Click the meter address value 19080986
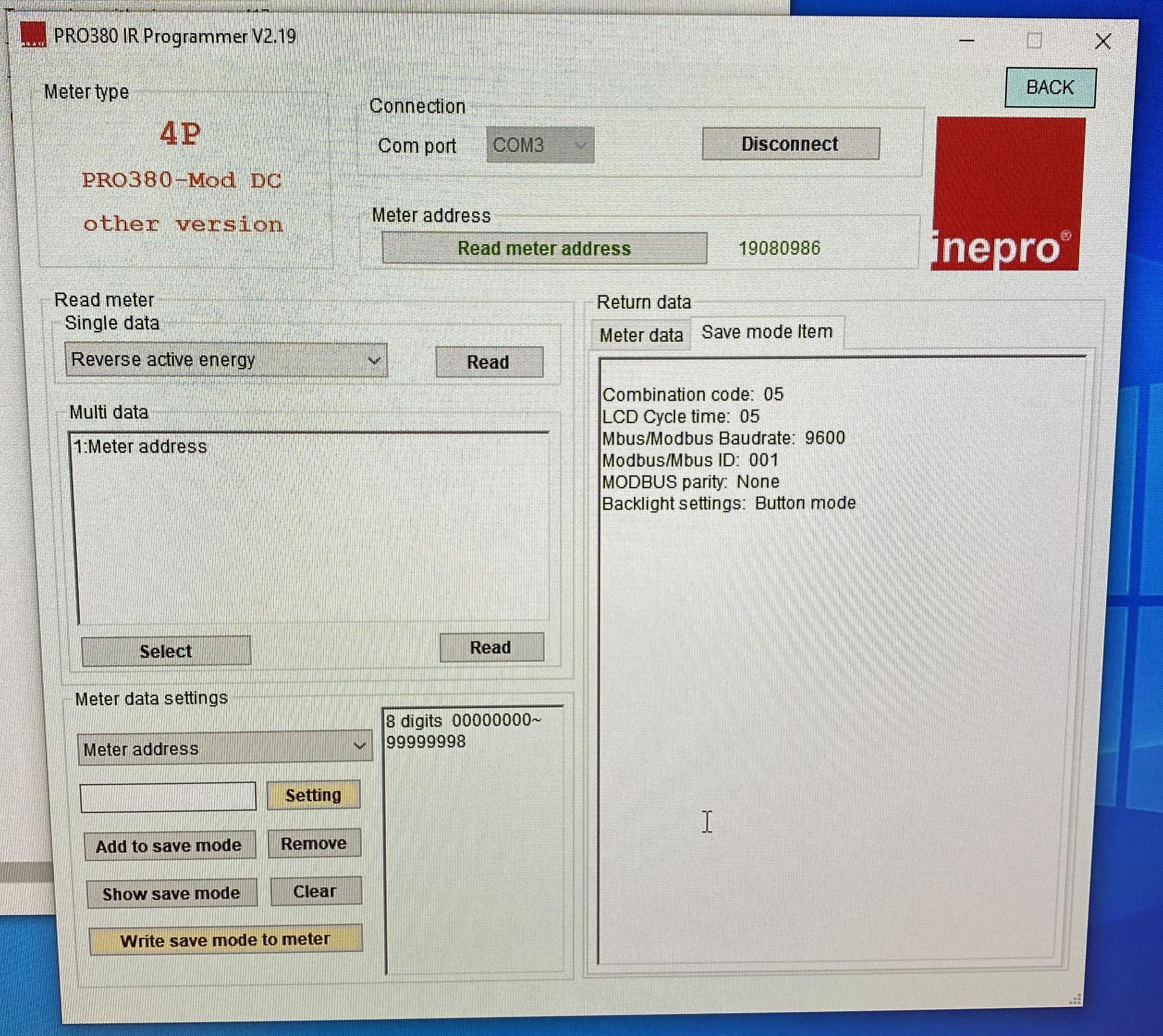 (x=779, y=248)
